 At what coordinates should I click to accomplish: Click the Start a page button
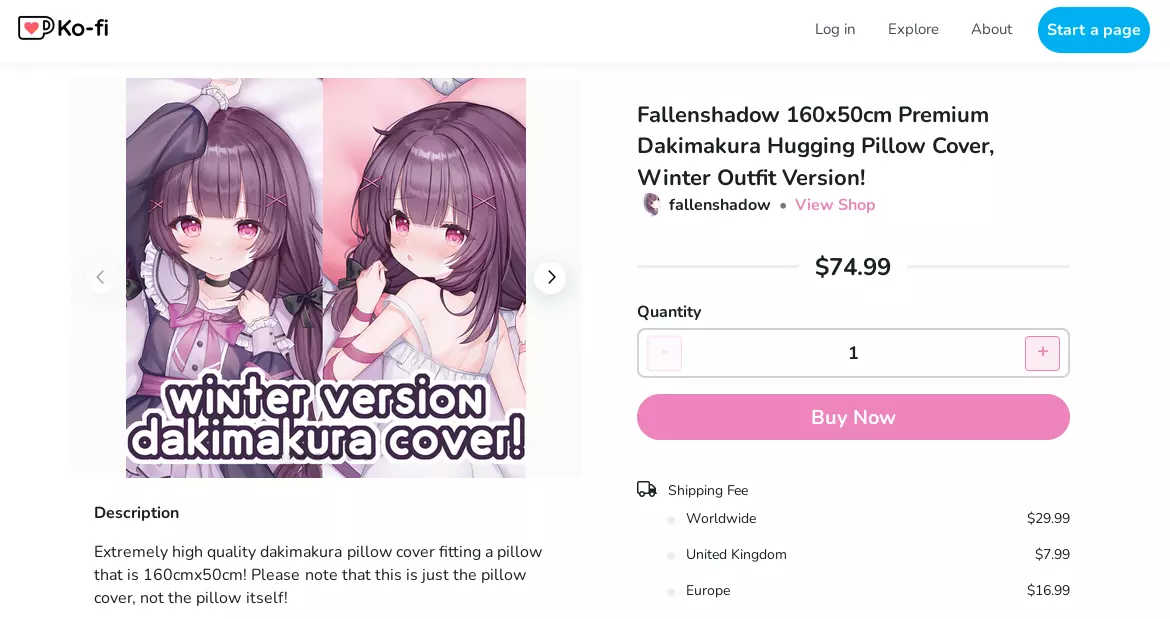1093,30
